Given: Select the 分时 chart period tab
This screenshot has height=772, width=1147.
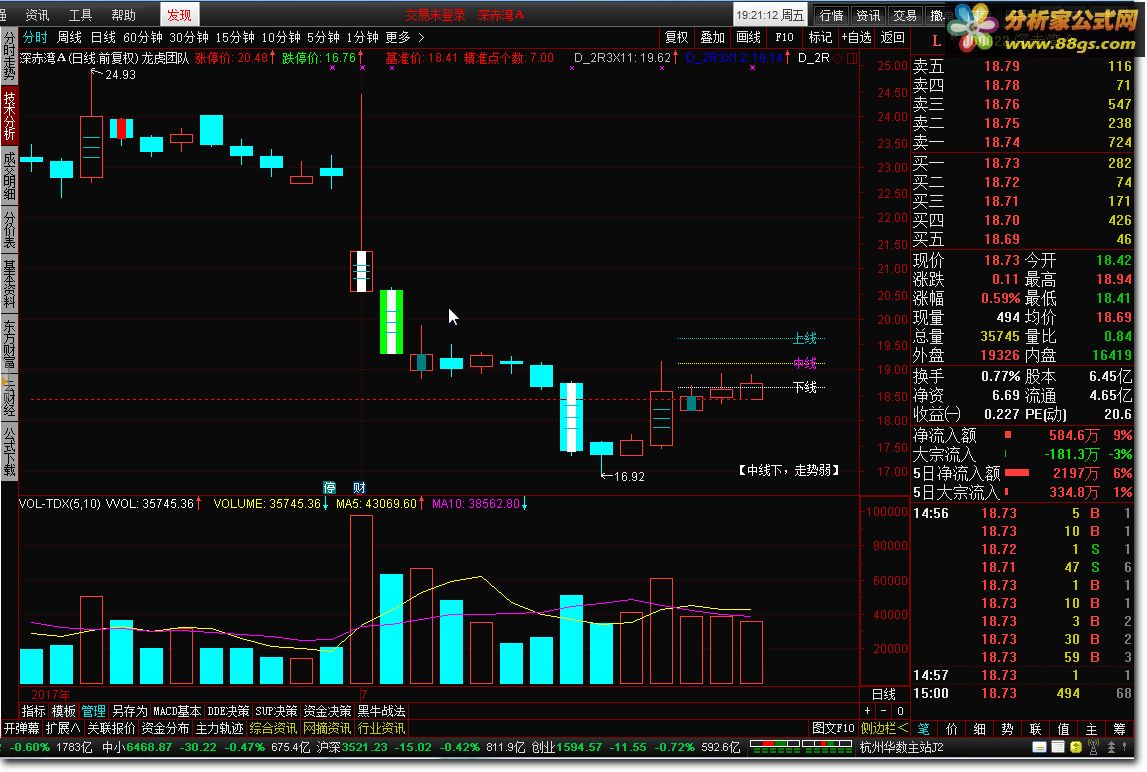Looking at the screenshot, I should [34, 37].
